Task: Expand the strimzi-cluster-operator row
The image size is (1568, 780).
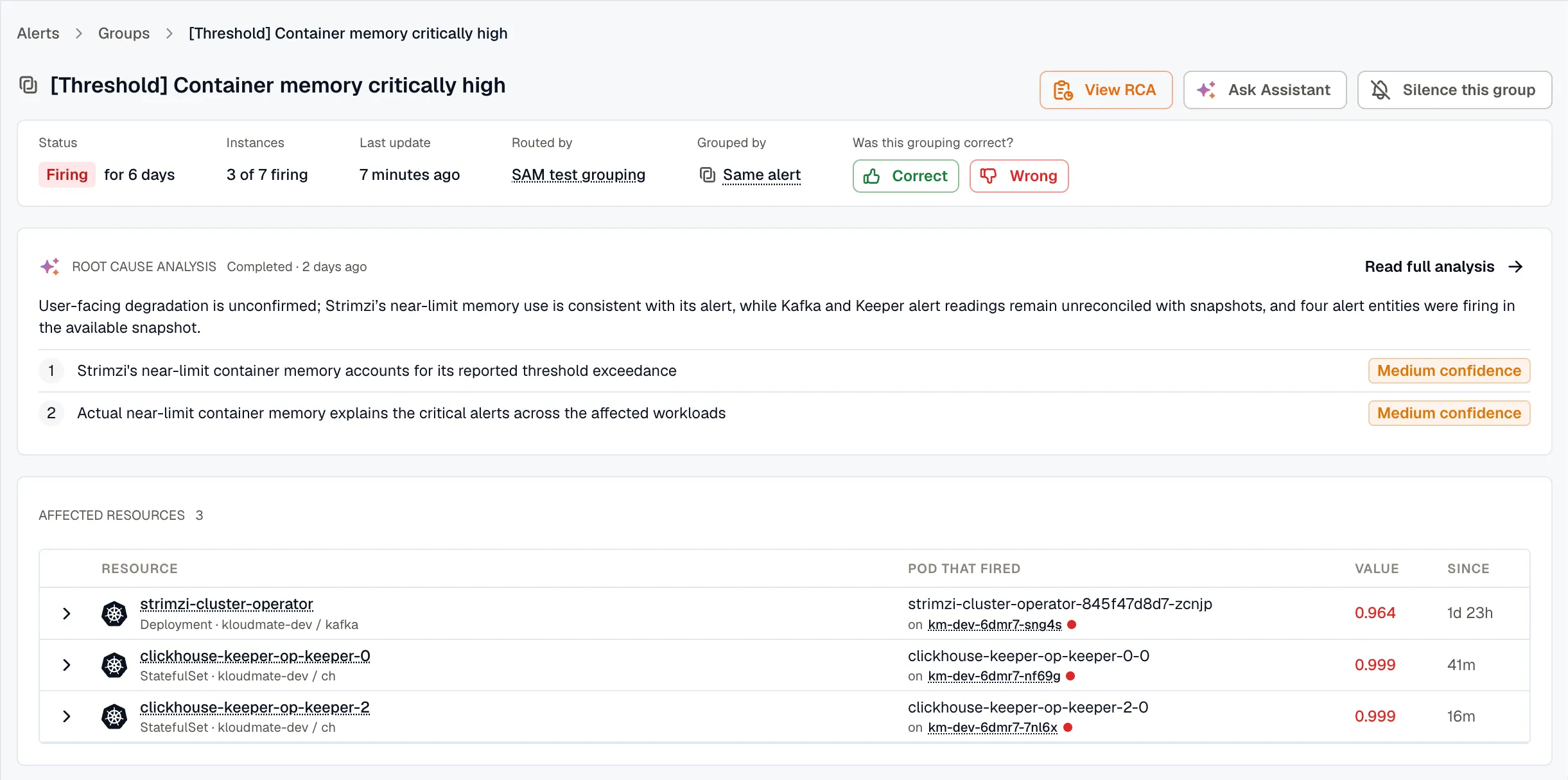Action: (66, 614)
